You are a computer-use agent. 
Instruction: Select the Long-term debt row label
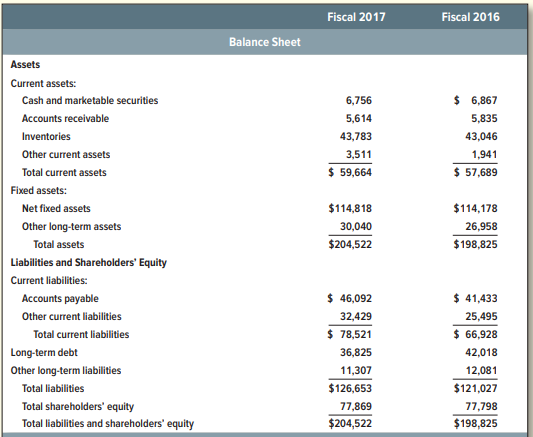(44, 353)
